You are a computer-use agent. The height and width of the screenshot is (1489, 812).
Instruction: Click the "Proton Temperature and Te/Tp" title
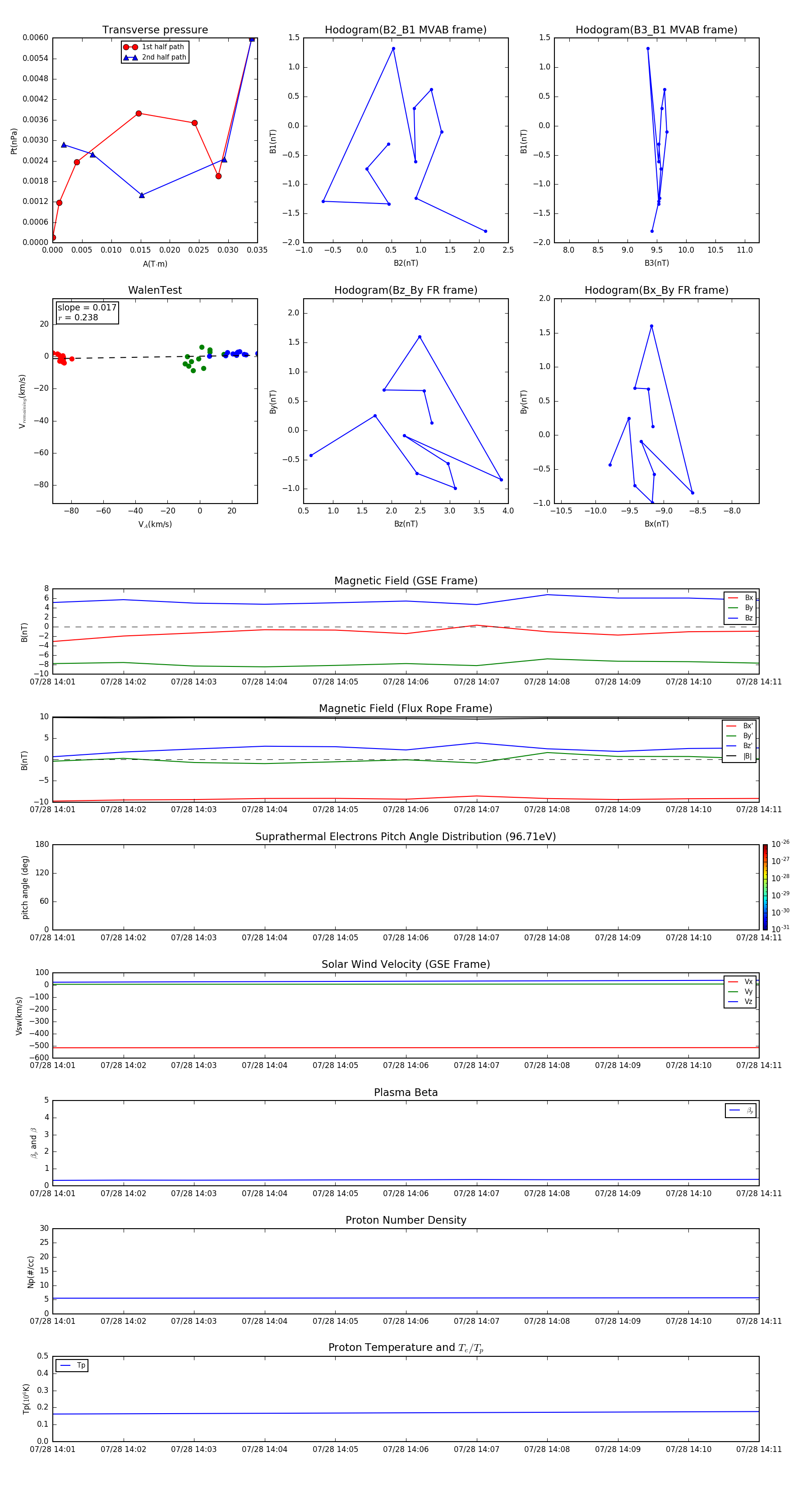coord(406,1347)
